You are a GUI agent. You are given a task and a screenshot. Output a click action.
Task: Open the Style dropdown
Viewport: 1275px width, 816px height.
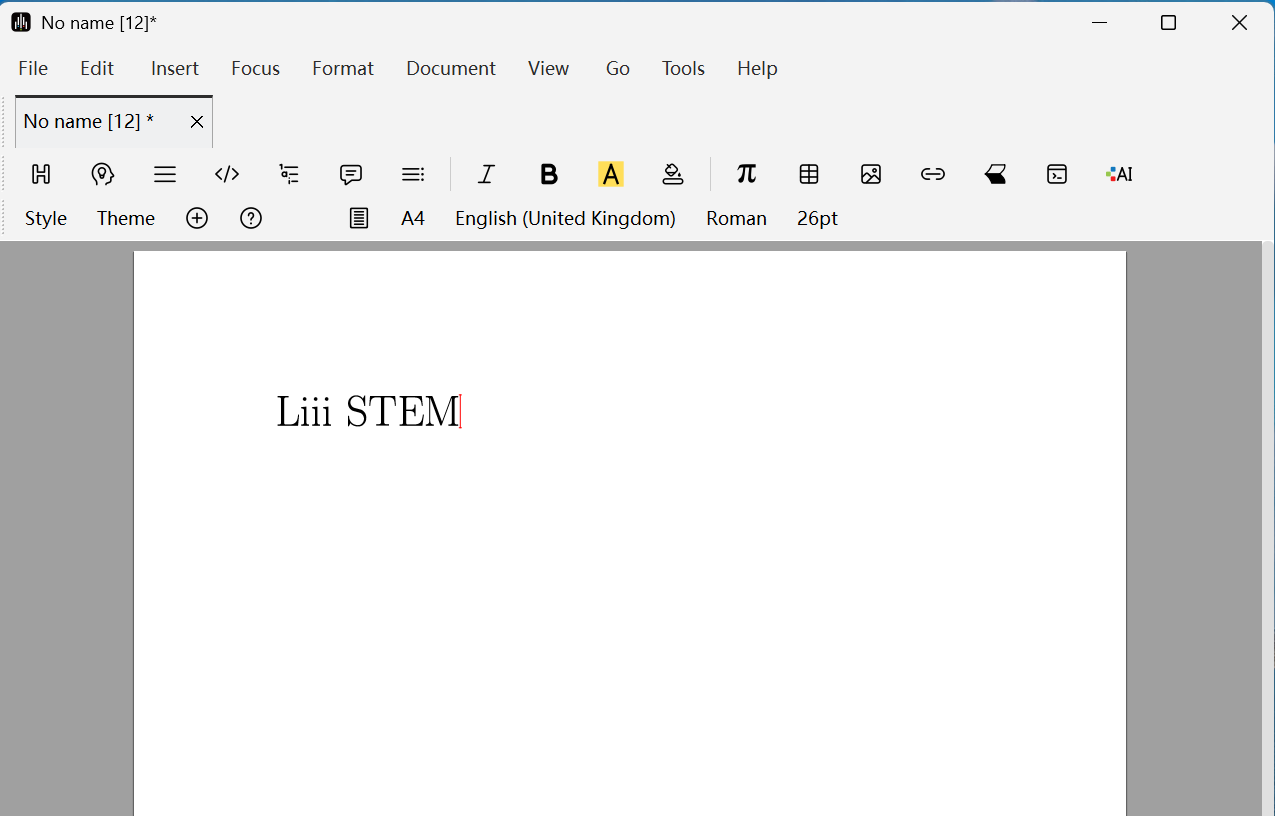(46, 218)
